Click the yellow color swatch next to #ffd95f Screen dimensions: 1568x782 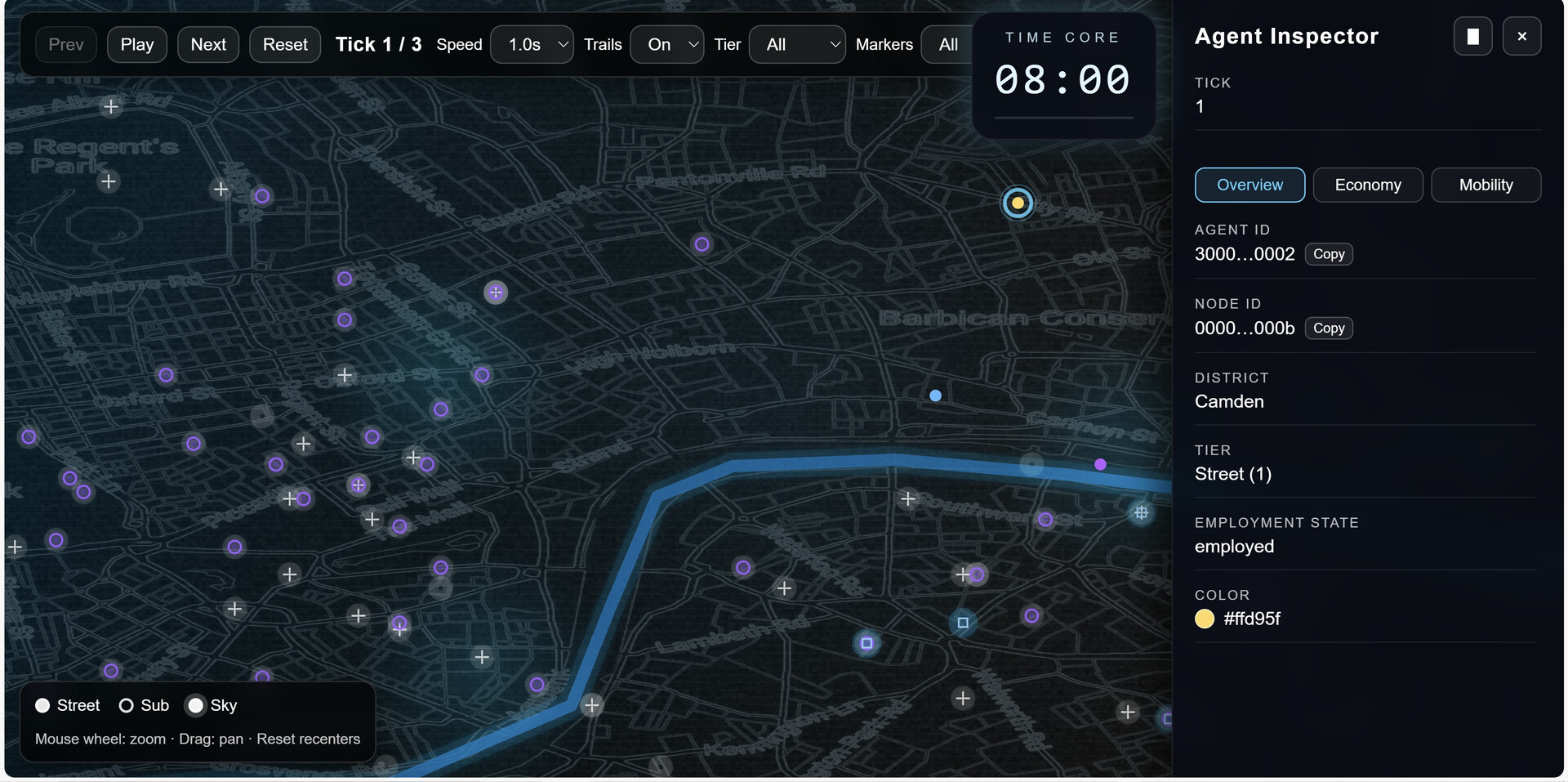1205,619
